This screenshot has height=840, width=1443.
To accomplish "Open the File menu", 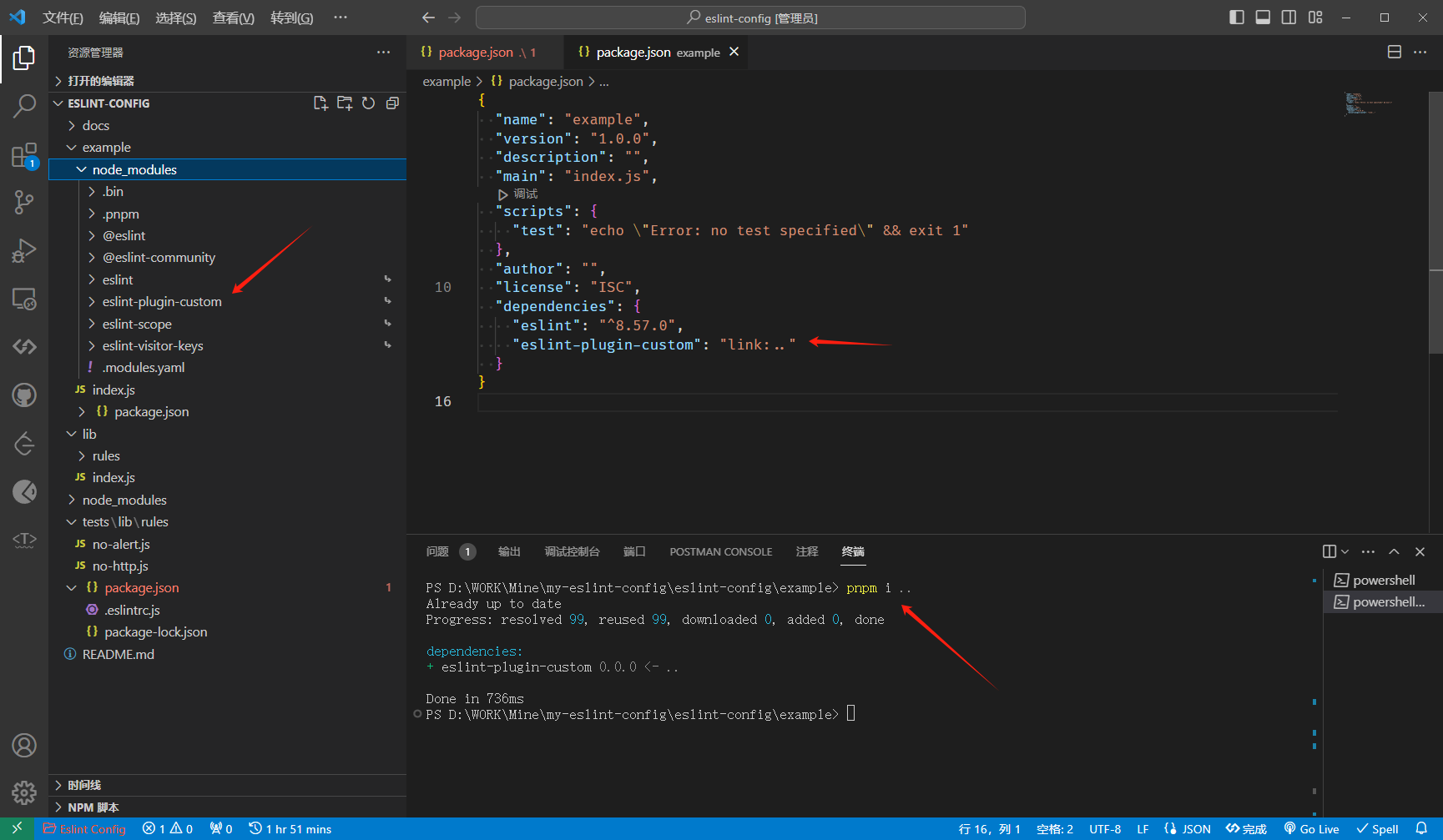I will pos(63,18).
